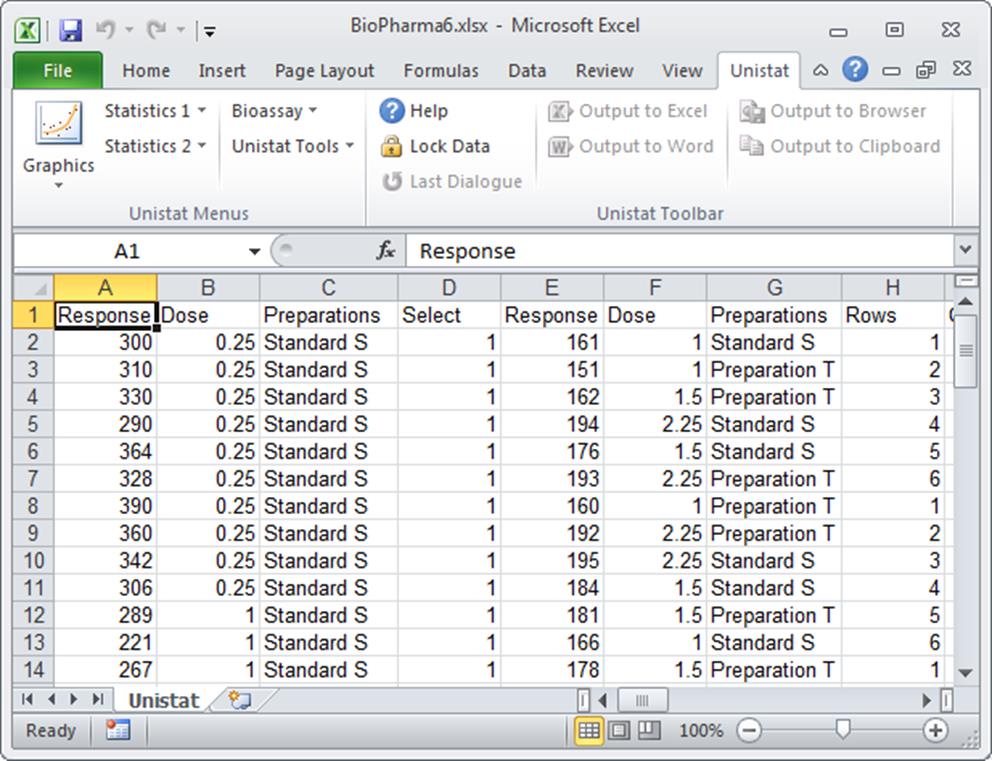The height and width of the screenshot is (761, 992).
Task: Click the Output to Clipboard icon
Action: pyautogui.click(x=841, y=146)
